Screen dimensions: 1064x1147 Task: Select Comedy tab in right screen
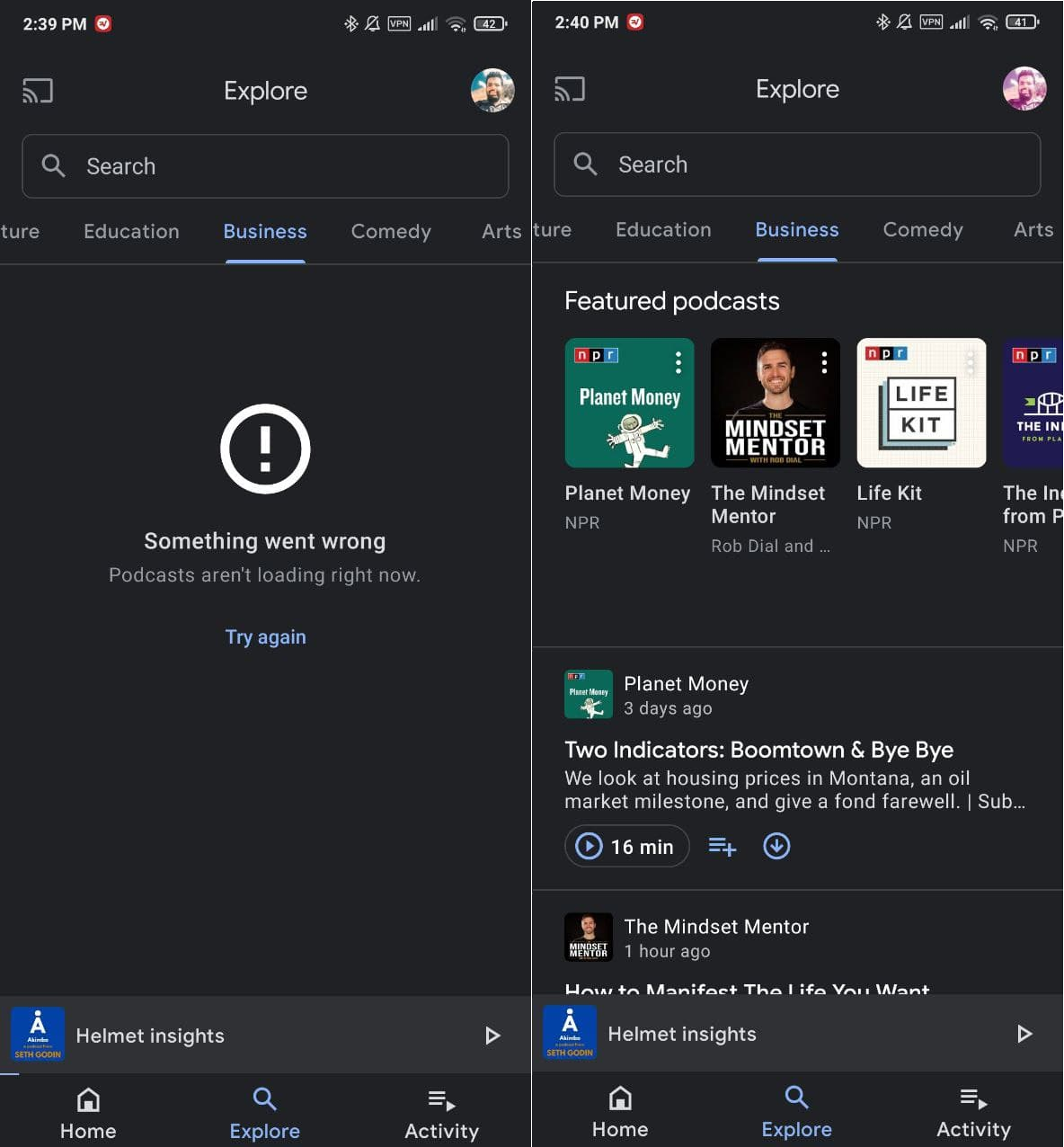click(923, 230)
